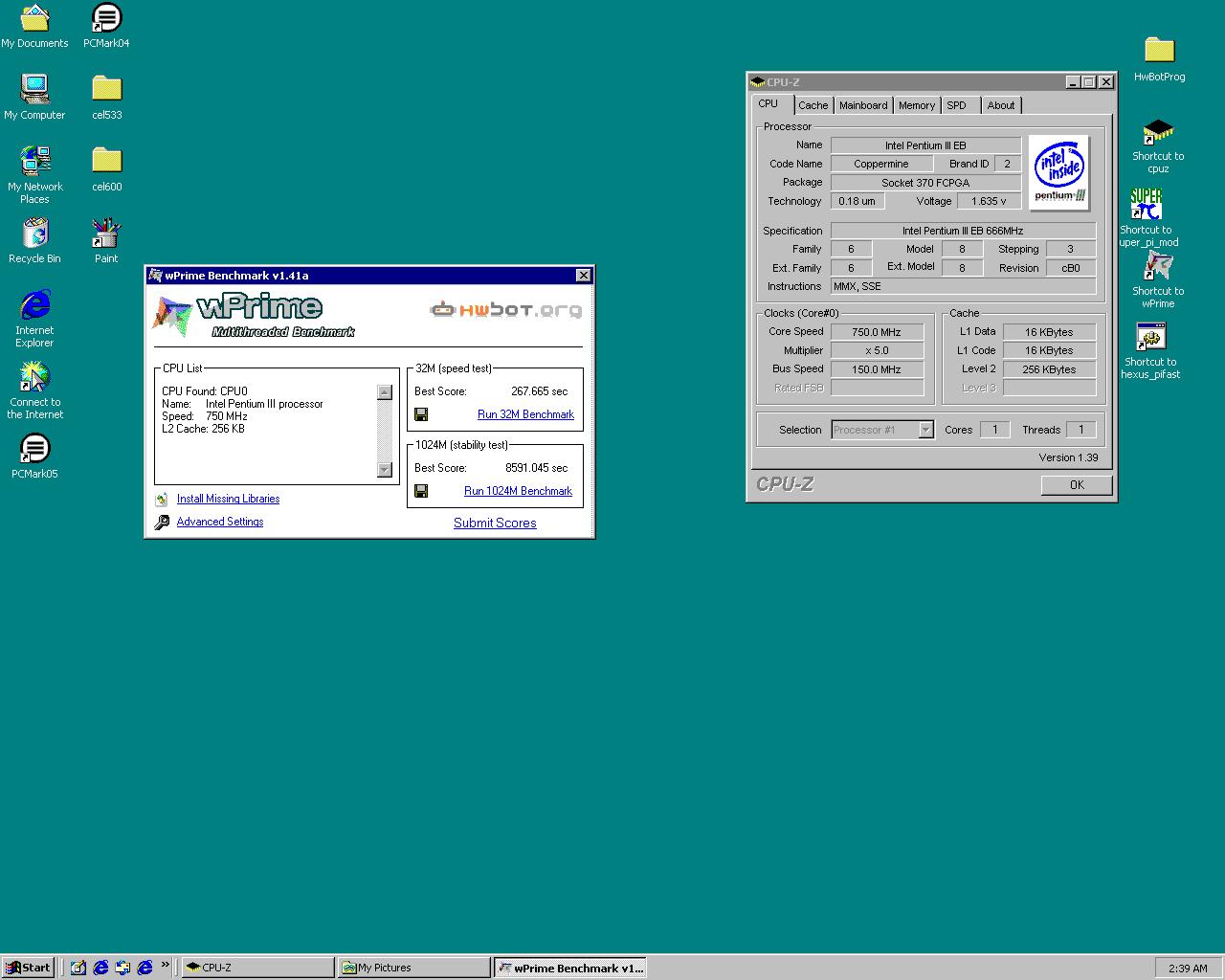Switch to the About tab in CPU-Z
Viewport: 1225px width, 980px height.
point(1001,105)
